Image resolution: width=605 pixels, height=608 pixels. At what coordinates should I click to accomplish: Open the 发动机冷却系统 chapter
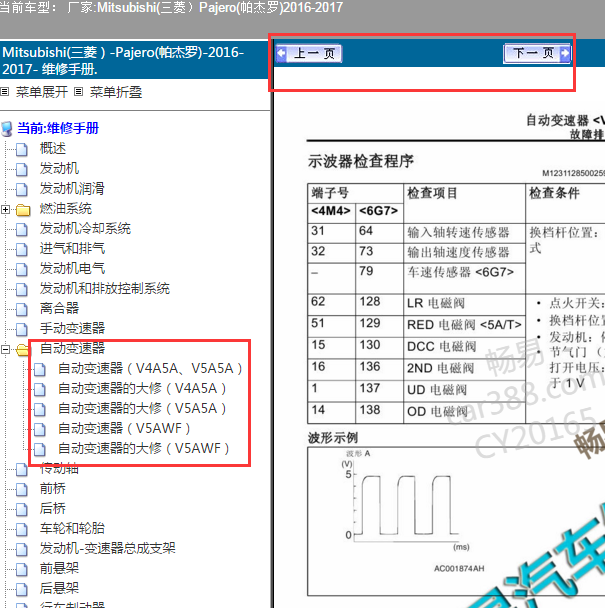coord(85,228)
